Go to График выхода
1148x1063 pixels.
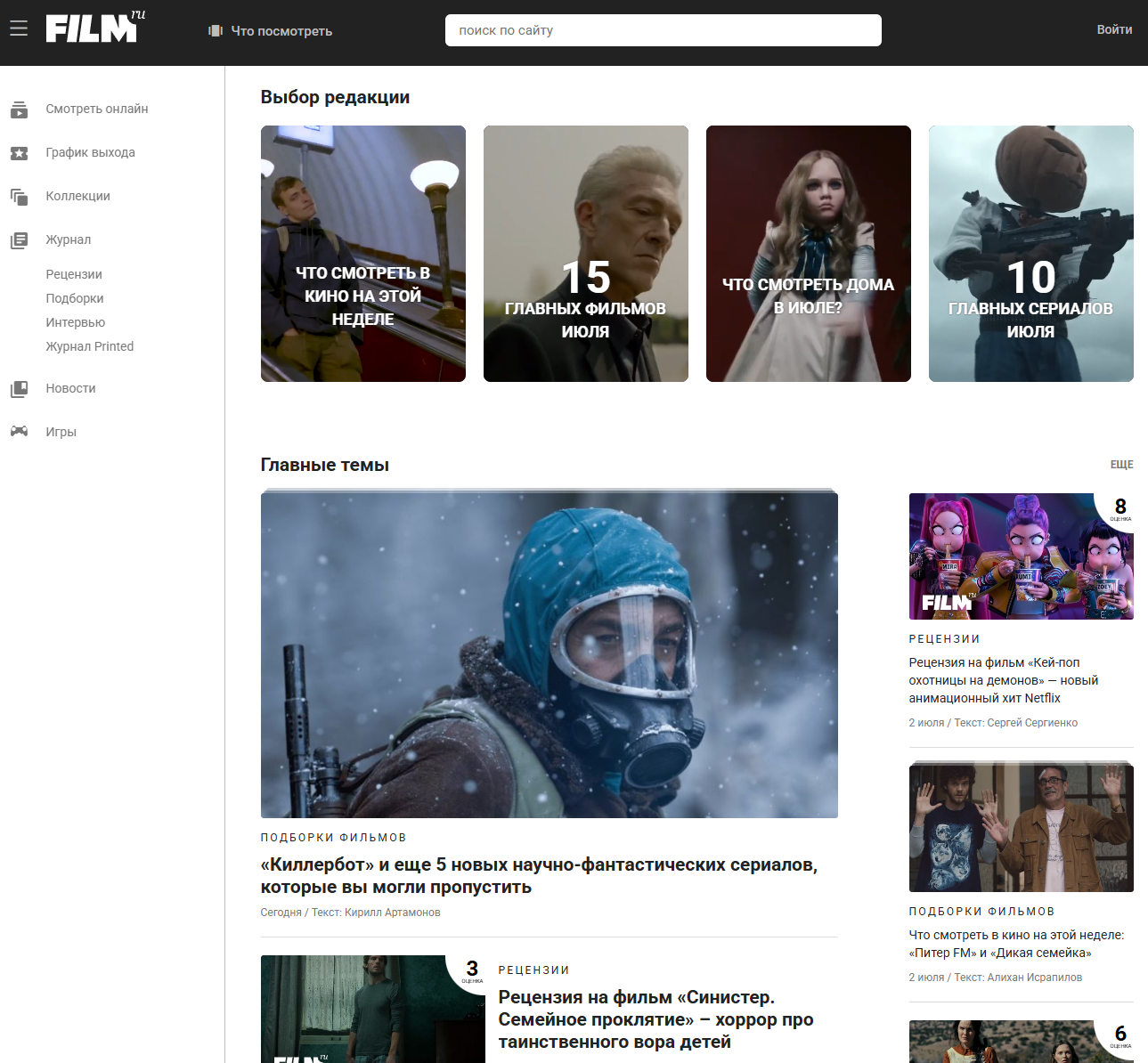91,152
